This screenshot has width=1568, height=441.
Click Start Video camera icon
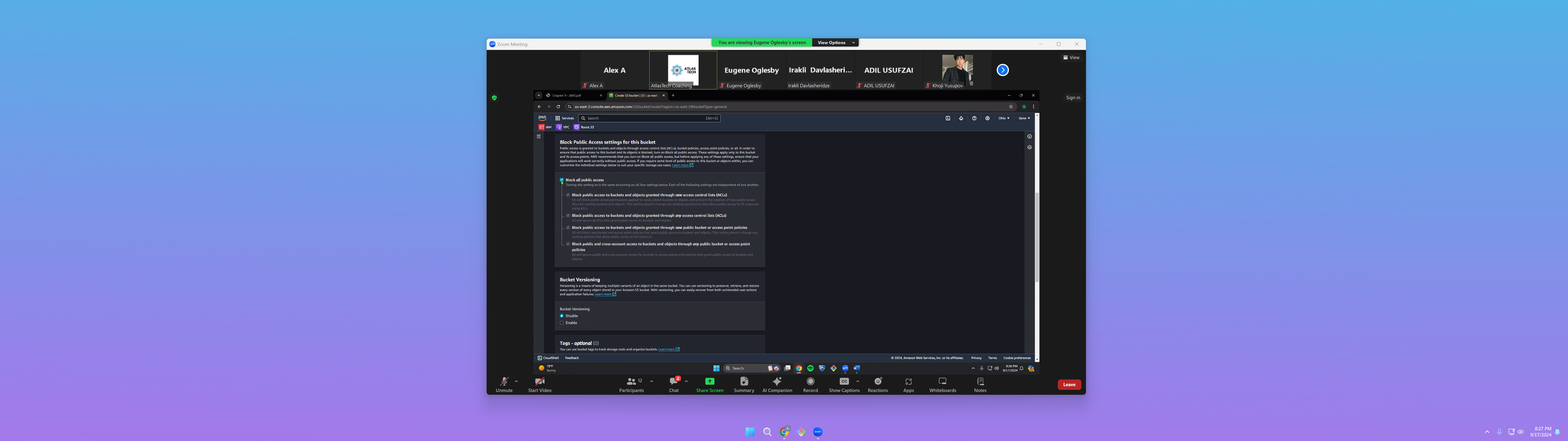click(x=539, y=382)
